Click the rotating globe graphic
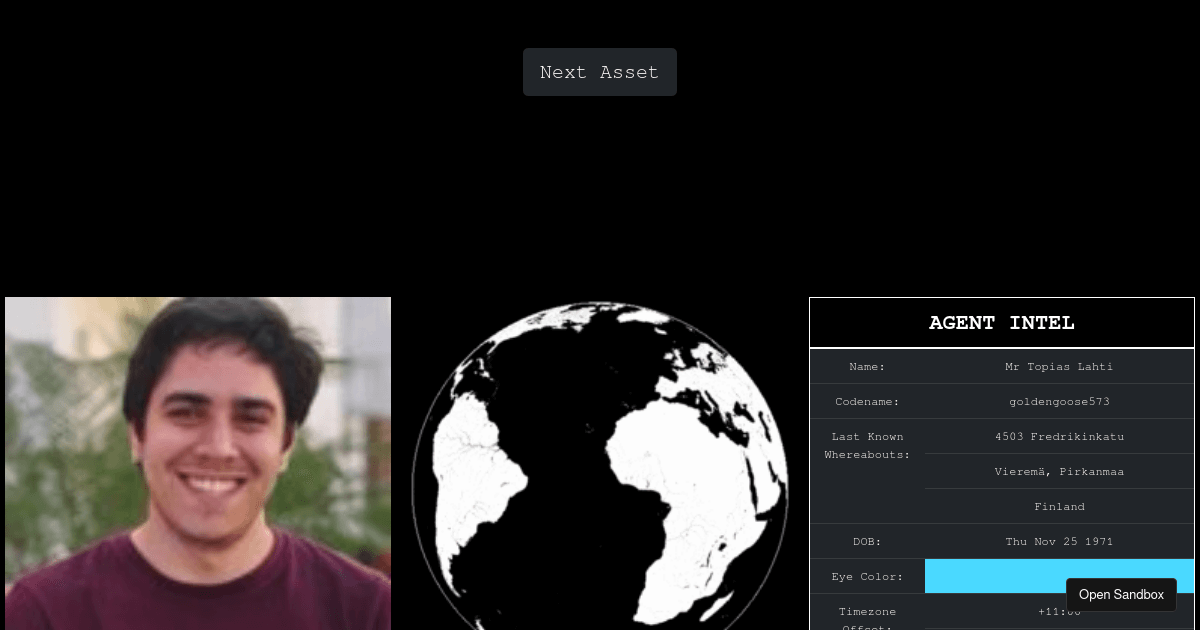 pyautogui.click(x=600, y=466)
